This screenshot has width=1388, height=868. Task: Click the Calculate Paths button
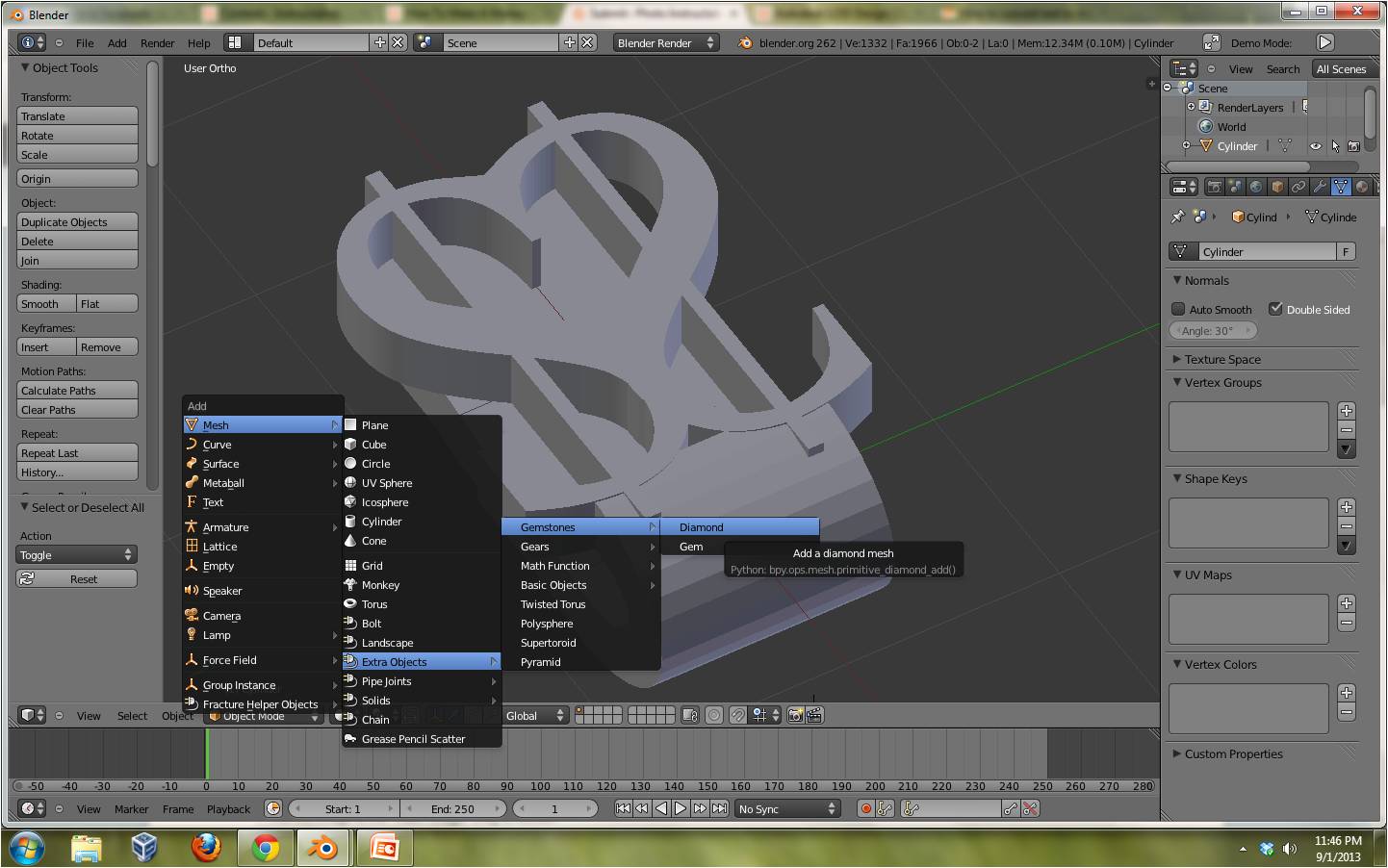pyautogui.click(x=77, y=390)
